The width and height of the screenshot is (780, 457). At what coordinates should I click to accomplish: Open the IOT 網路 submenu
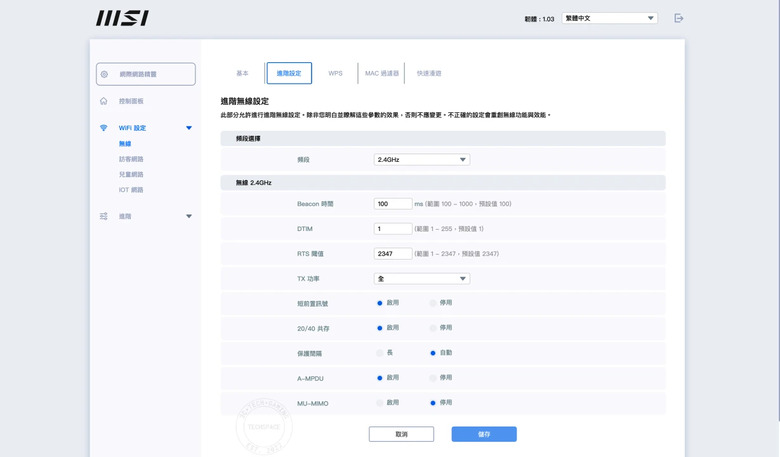point(131,190)
